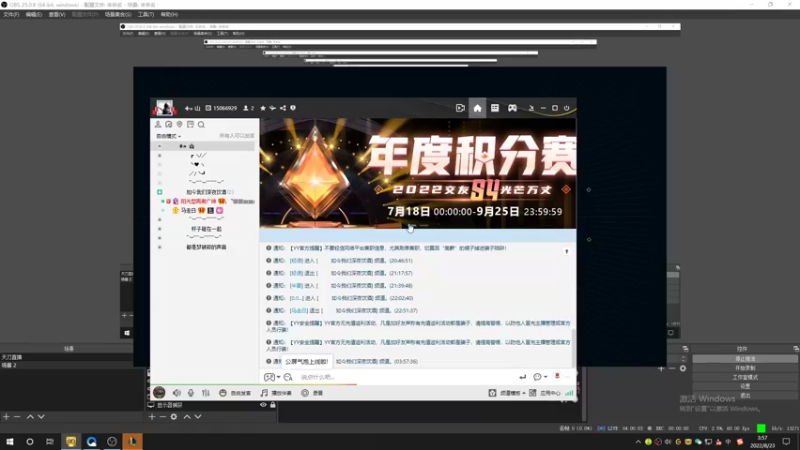Viewport: 800px width, 450px height.
Task: Click the chat bubble icon
Action: [537, 377]
